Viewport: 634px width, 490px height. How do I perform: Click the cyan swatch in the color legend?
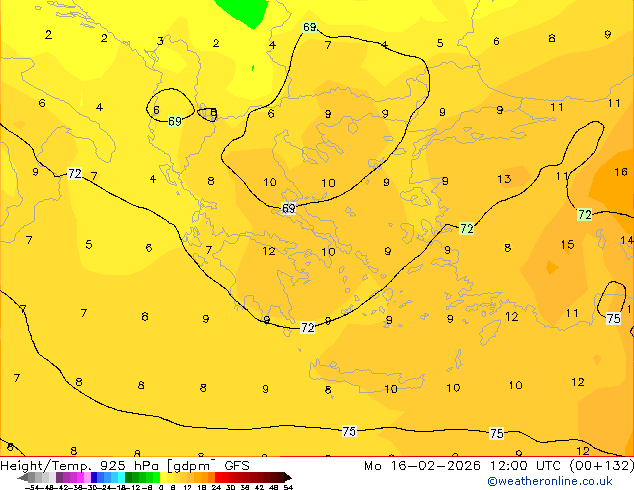[x=121, y=477]
